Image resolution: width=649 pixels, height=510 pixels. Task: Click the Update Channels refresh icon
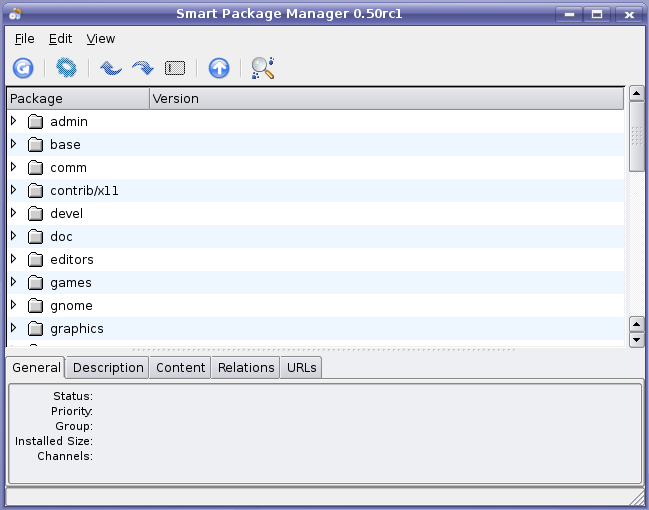(23, 68)
